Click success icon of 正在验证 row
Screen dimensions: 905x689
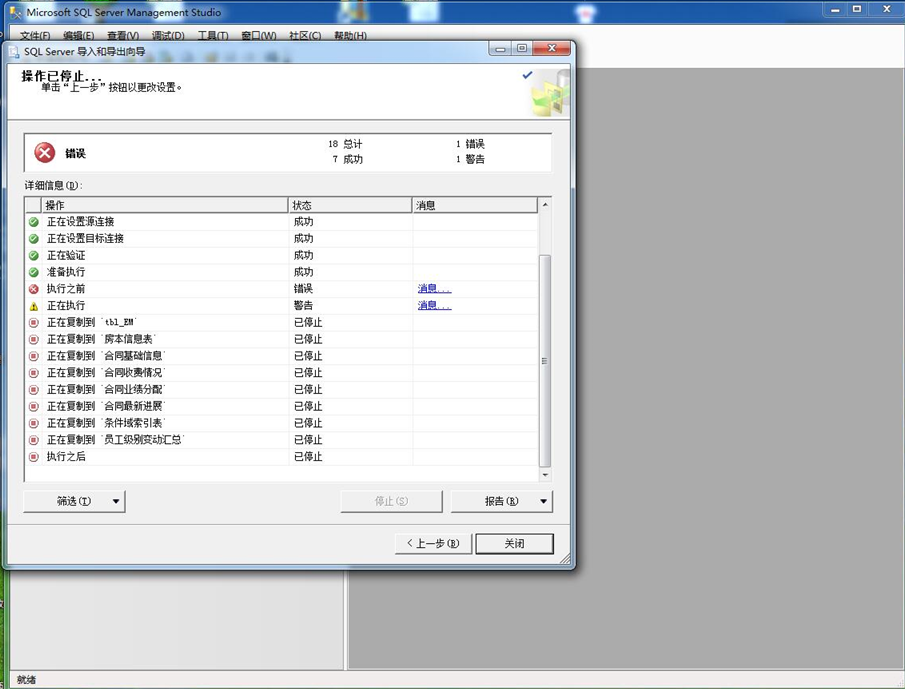click(x=33, y=255)
